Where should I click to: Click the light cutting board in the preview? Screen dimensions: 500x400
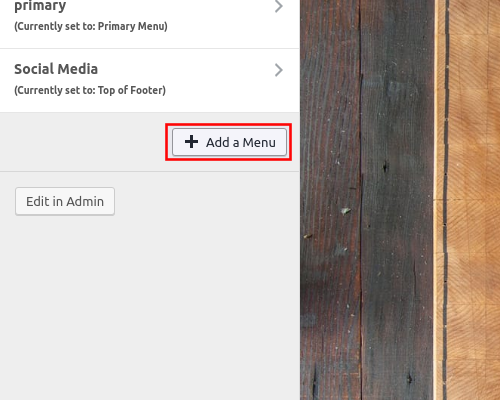coord(473,200)
